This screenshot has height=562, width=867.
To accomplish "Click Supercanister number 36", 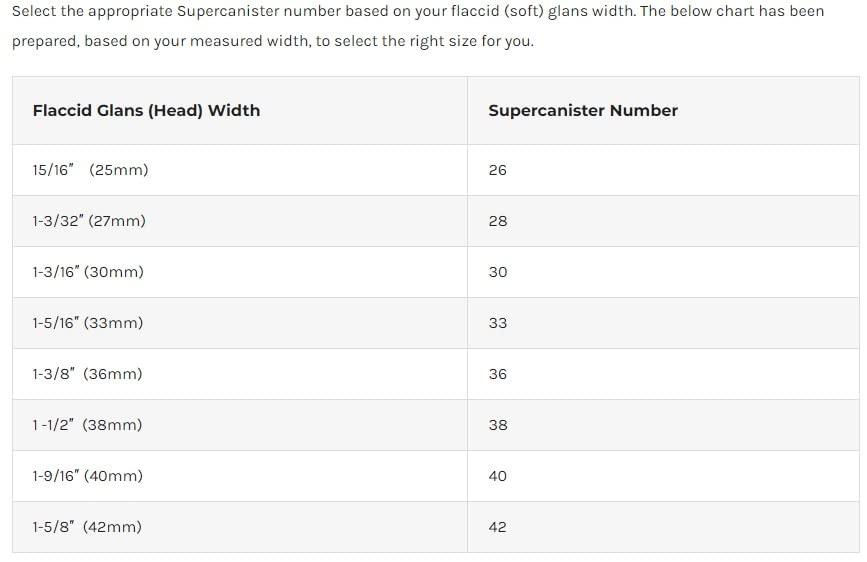I will pos(498,374).
